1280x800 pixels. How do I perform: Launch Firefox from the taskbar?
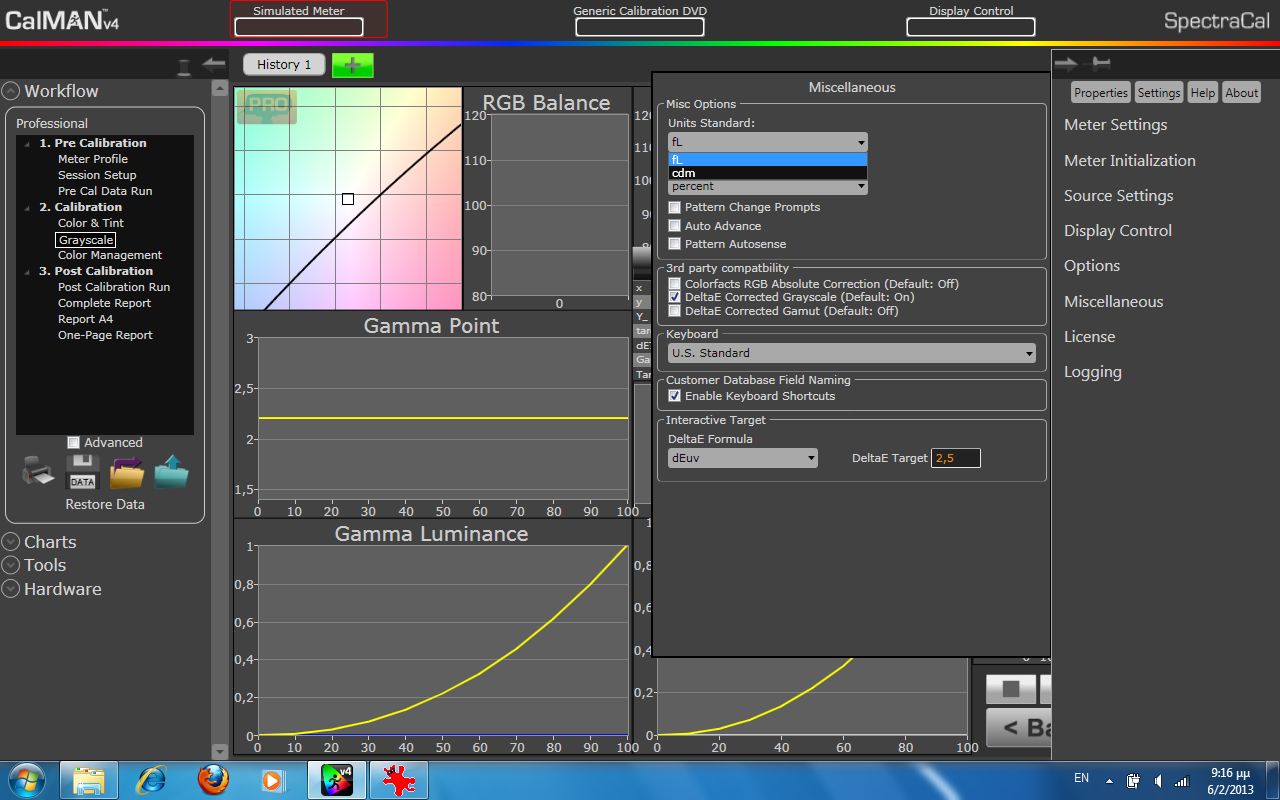(213, 779)
